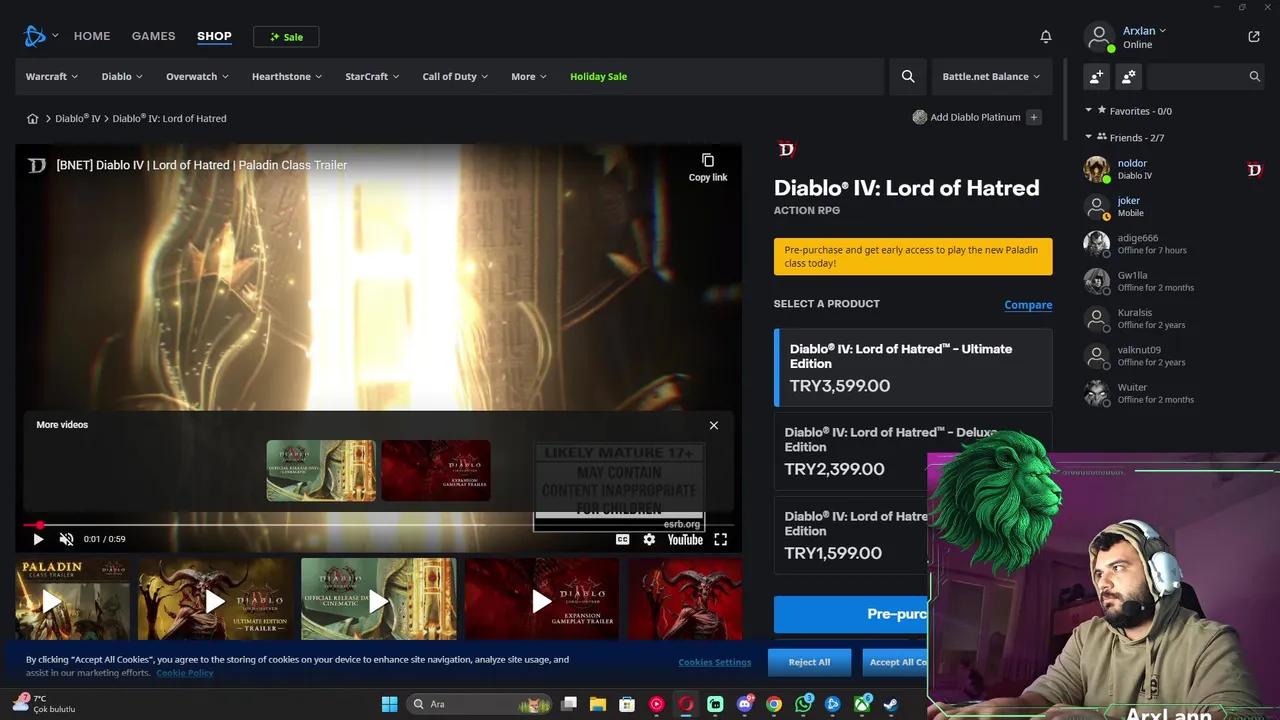
Task: Expand the StarCraft menu
Action: (372, 76)
